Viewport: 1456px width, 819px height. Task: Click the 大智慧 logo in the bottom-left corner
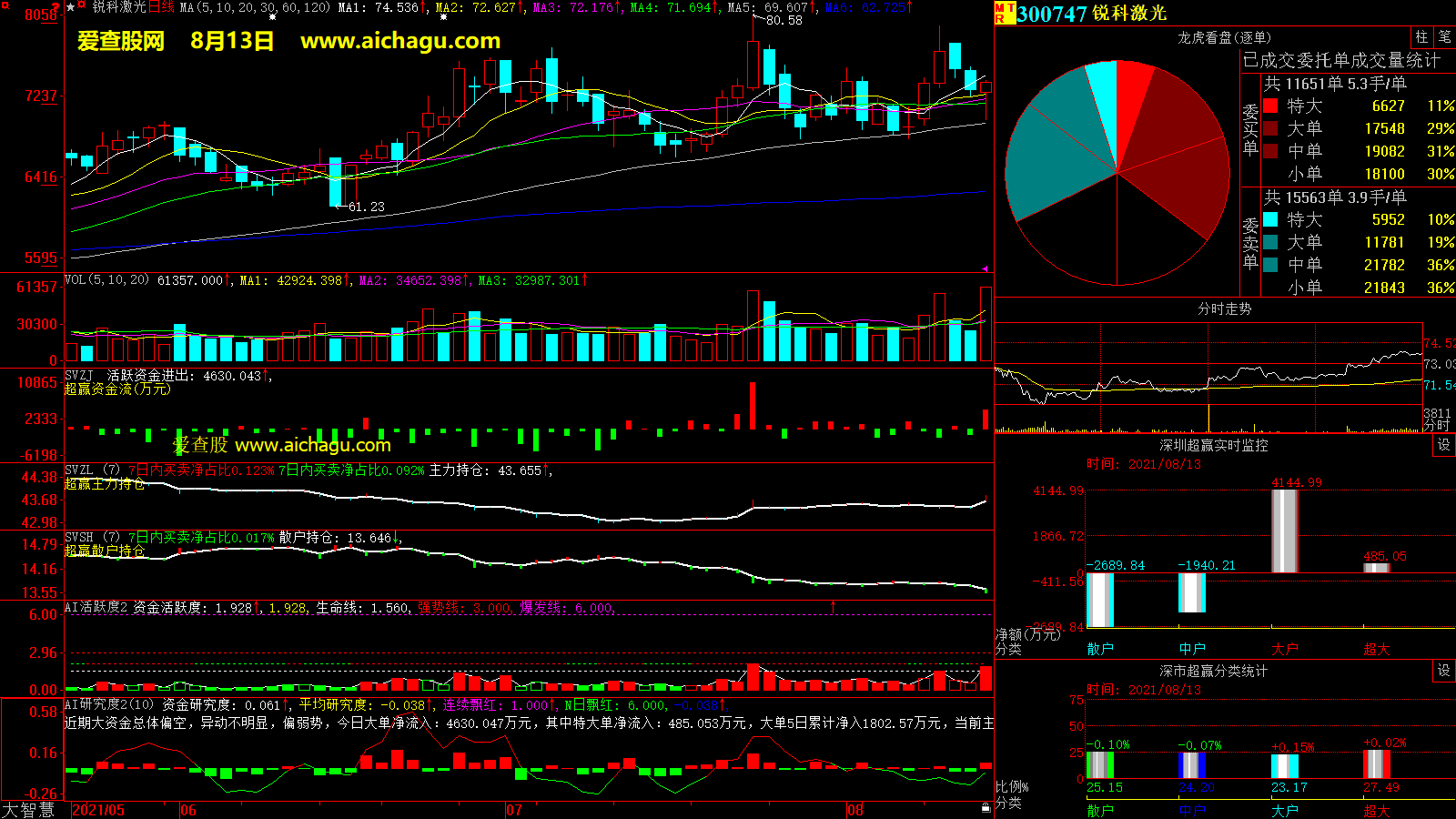(x=28, y=810)
